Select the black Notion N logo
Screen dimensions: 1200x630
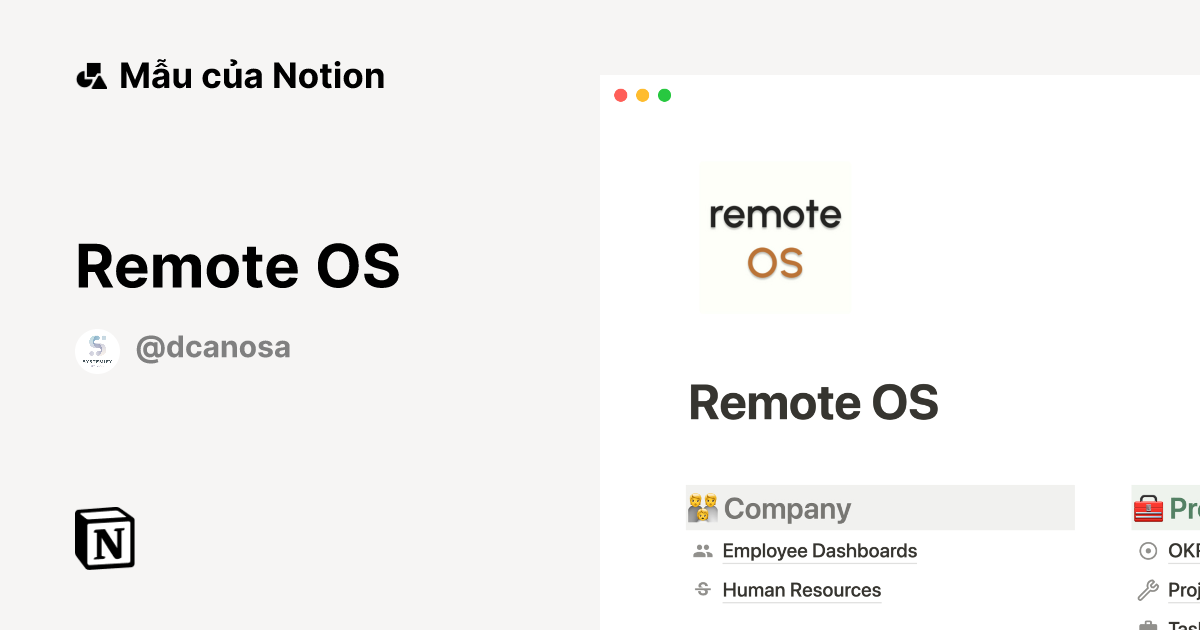(x=105, y=538)
